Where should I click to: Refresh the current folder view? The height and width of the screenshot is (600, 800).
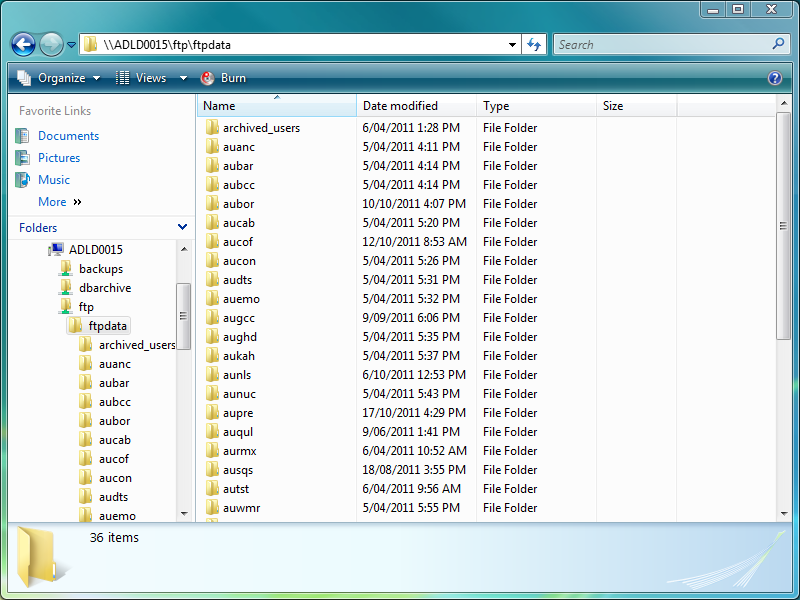533,44
